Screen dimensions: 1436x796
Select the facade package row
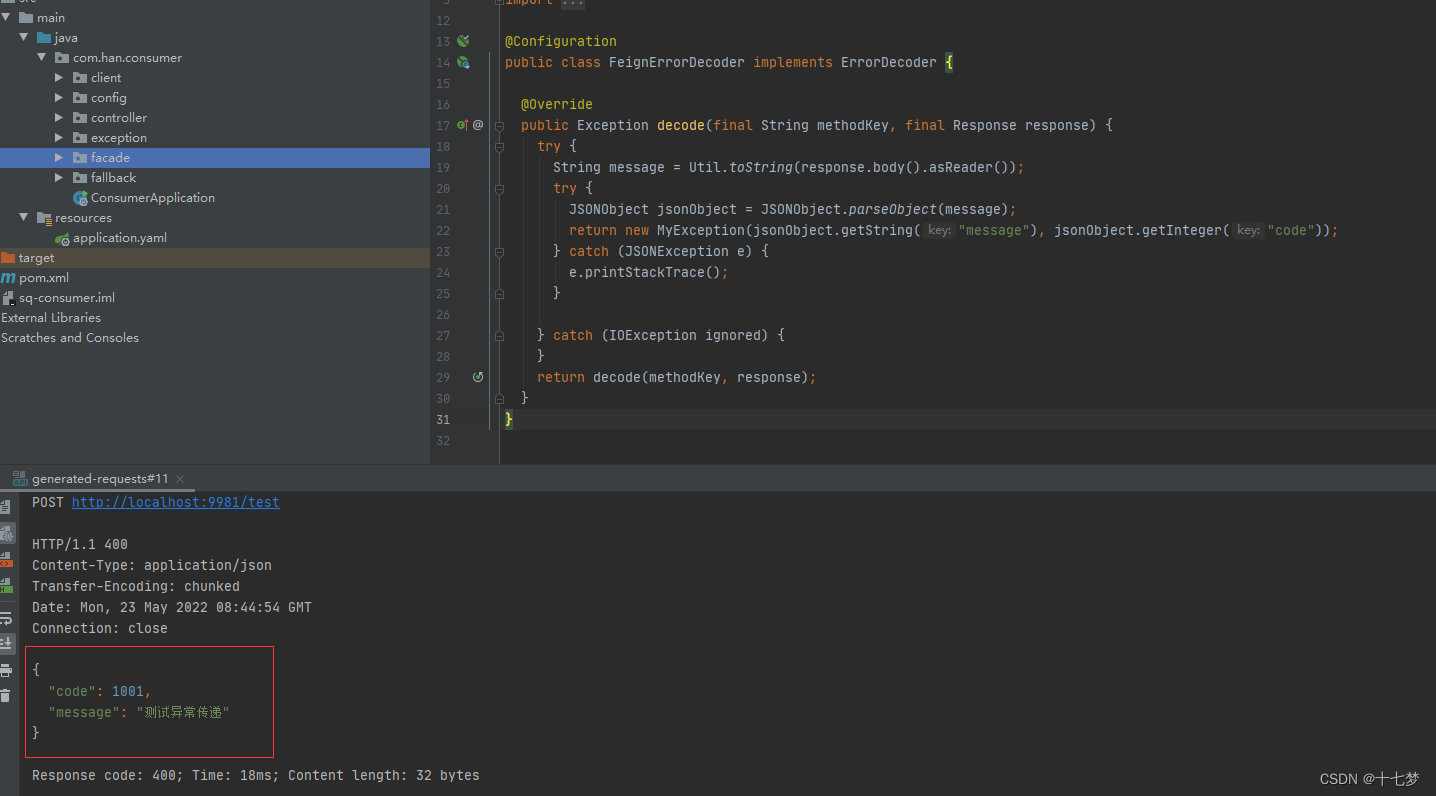[215, 158]
